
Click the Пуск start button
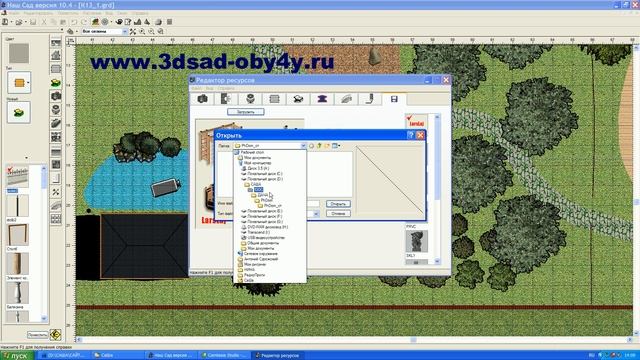coord(16,356)
